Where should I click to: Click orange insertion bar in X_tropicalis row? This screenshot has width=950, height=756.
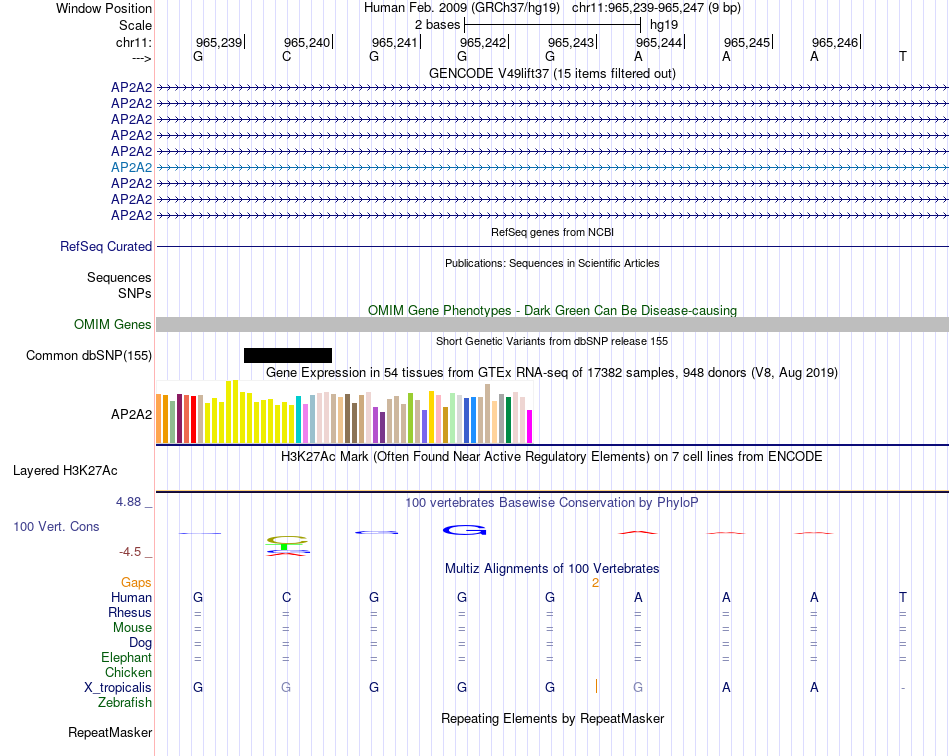(x=597, y=686)
